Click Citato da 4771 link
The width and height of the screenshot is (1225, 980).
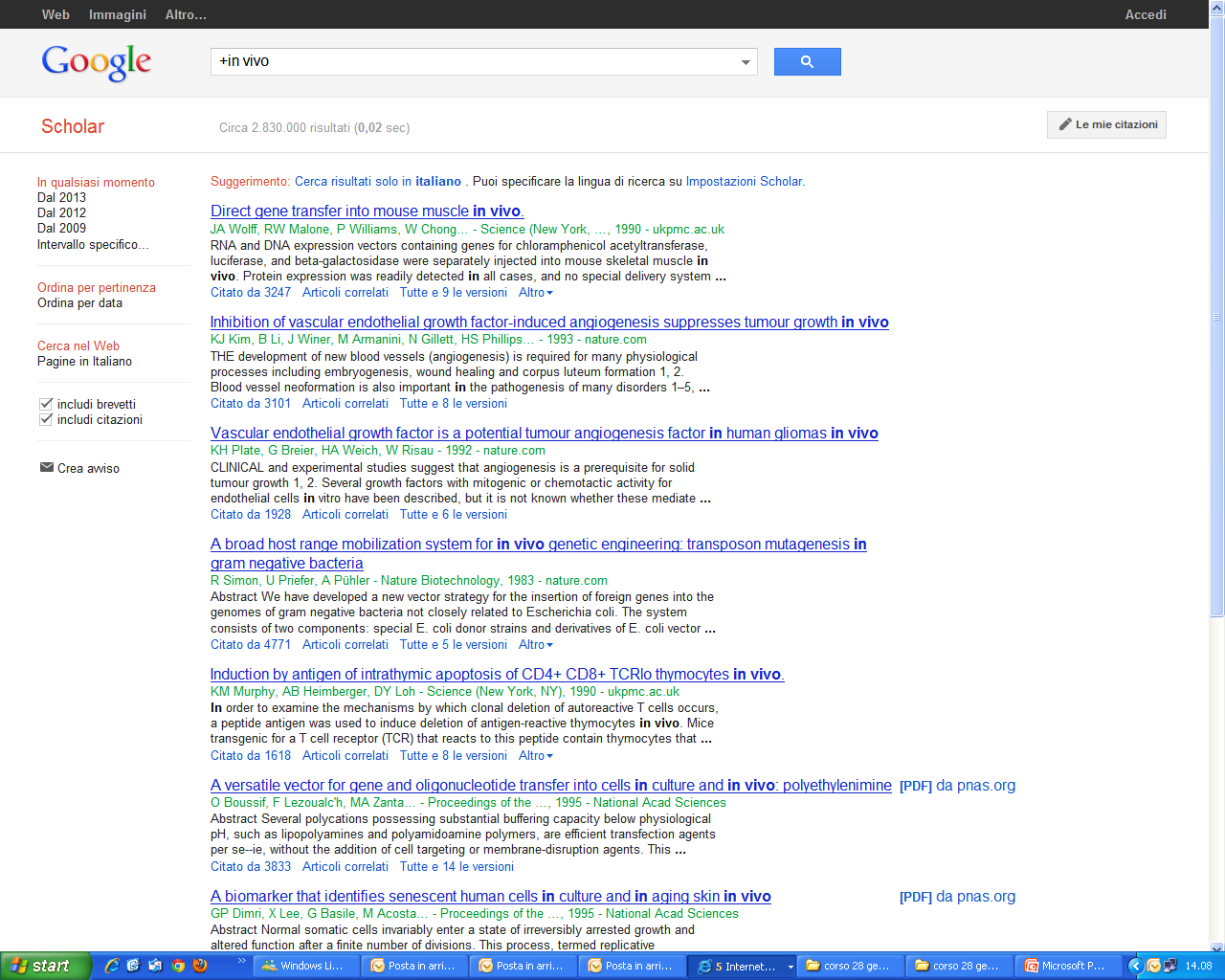point(251,644)
